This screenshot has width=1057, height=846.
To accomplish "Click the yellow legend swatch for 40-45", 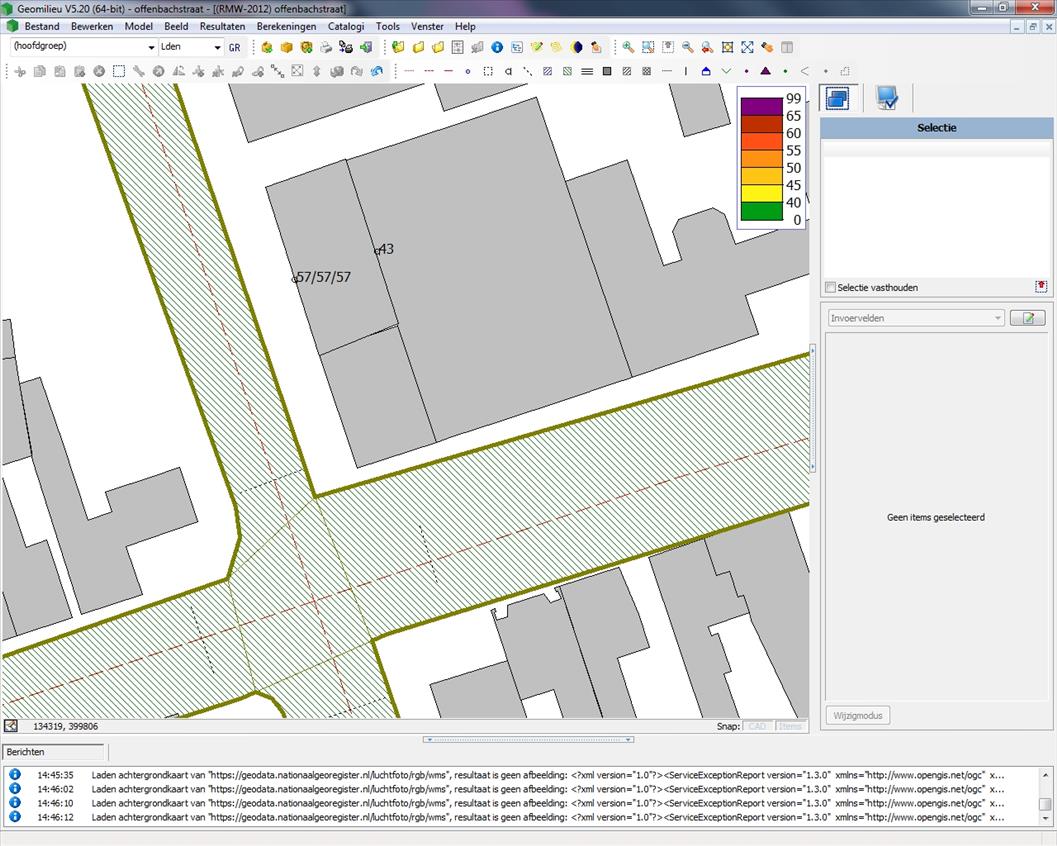I will point(762,193).
